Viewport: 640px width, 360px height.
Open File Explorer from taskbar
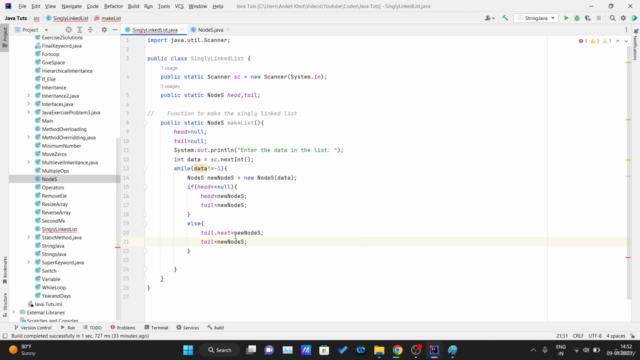click(x=379, y=350)
